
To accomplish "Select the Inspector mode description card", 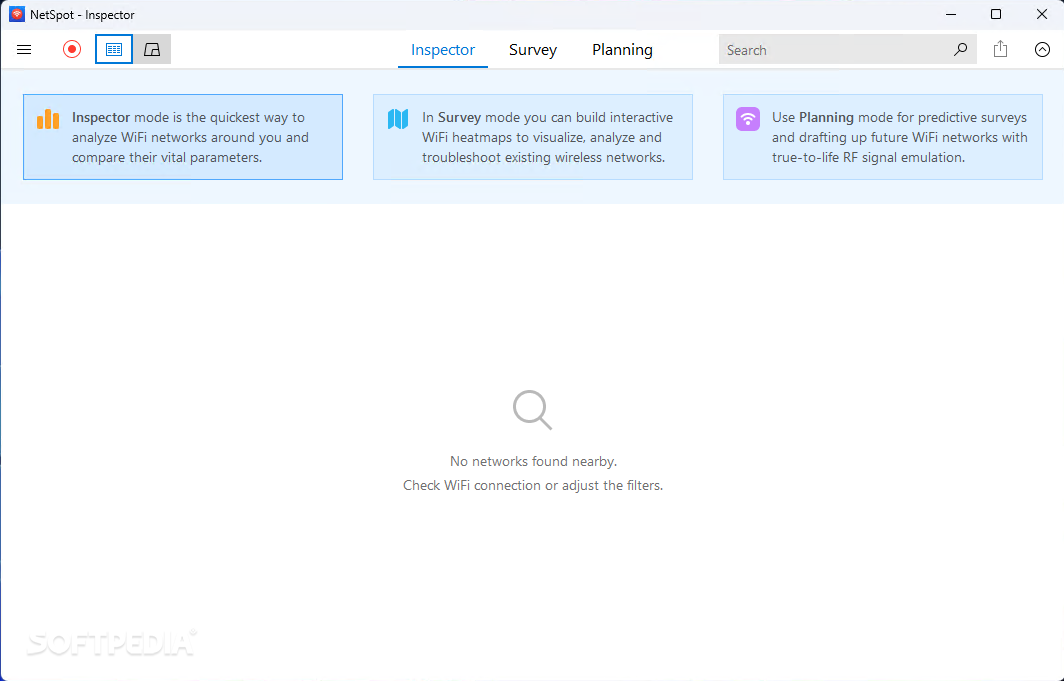I will (x=183, y=137).
